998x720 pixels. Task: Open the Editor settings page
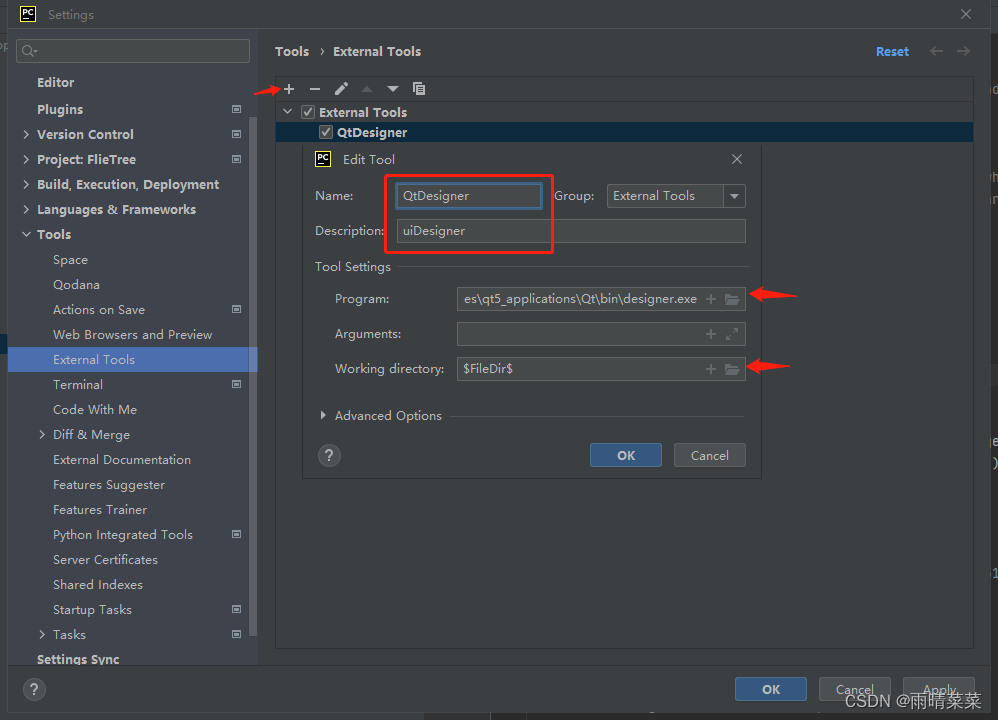pos(55,83)
